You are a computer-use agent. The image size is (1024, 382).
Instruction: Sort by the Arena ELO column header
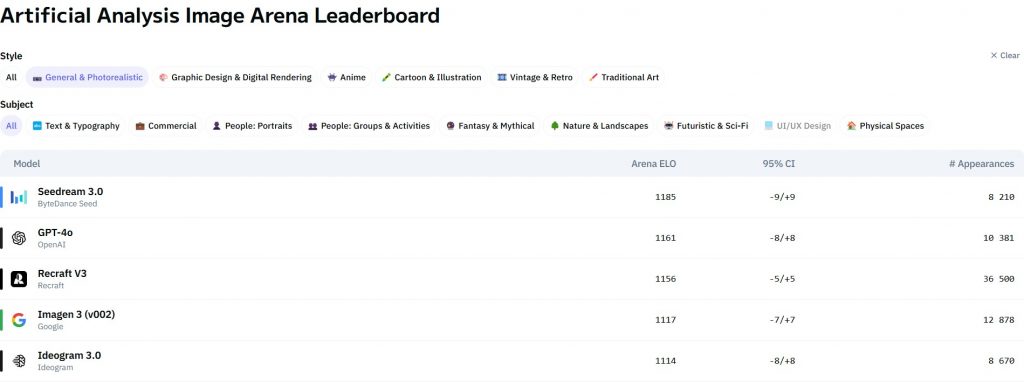pos(654,164)
